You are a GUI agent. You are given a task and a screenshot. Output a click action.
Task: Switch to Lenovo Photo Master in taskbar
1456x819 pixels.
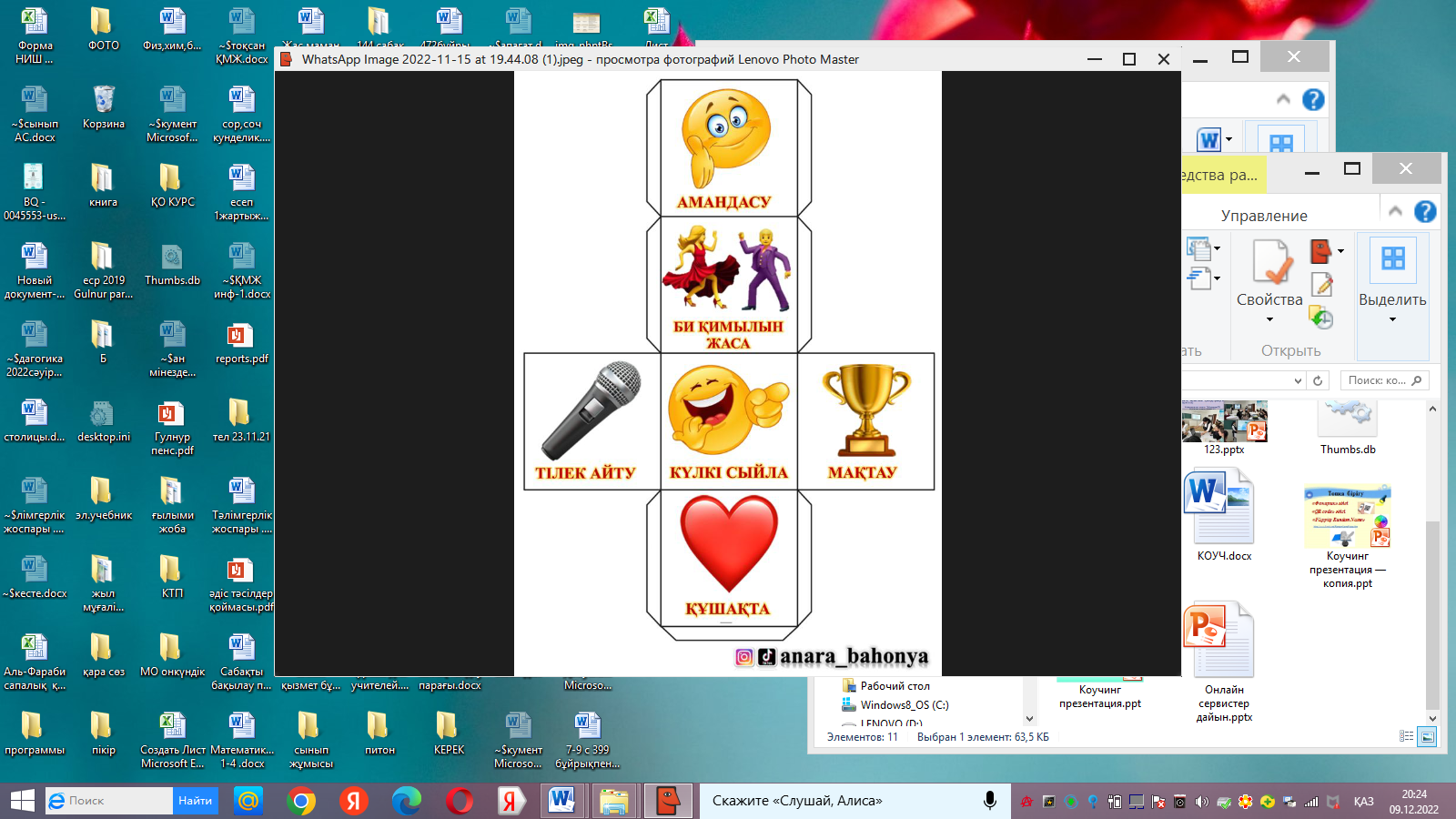coord(668,801)
